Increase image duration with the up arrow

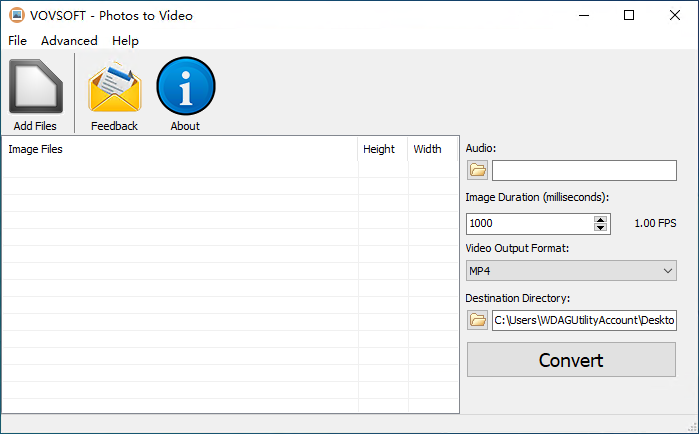pos(600,219)
